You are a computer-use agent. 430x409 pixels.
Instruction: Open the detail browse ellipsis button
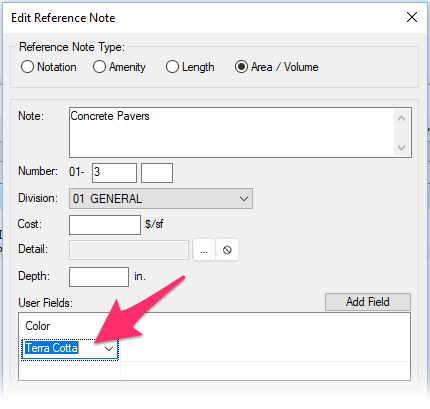204,250
